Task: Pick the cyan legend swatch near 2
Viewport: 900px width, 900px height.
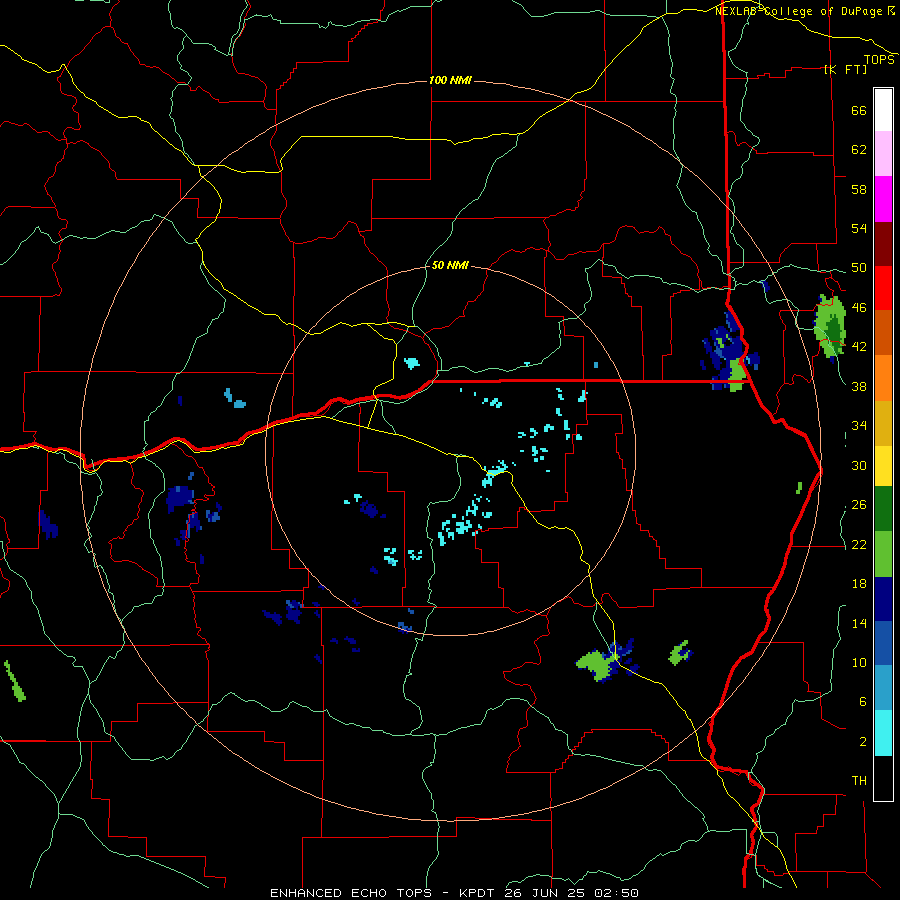Action: tap(883, 733)
